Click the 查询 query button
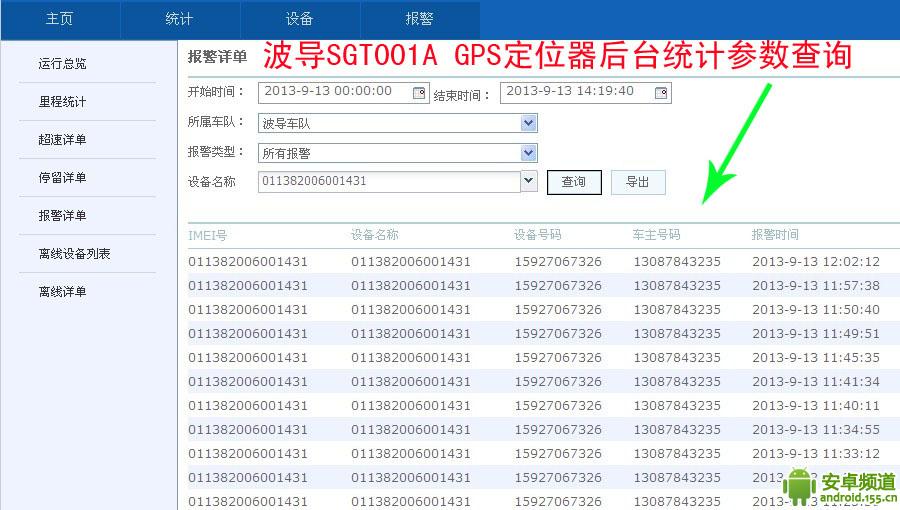Image resolution: width=900 pixels, height=510 pixels. tap(574, 182)
